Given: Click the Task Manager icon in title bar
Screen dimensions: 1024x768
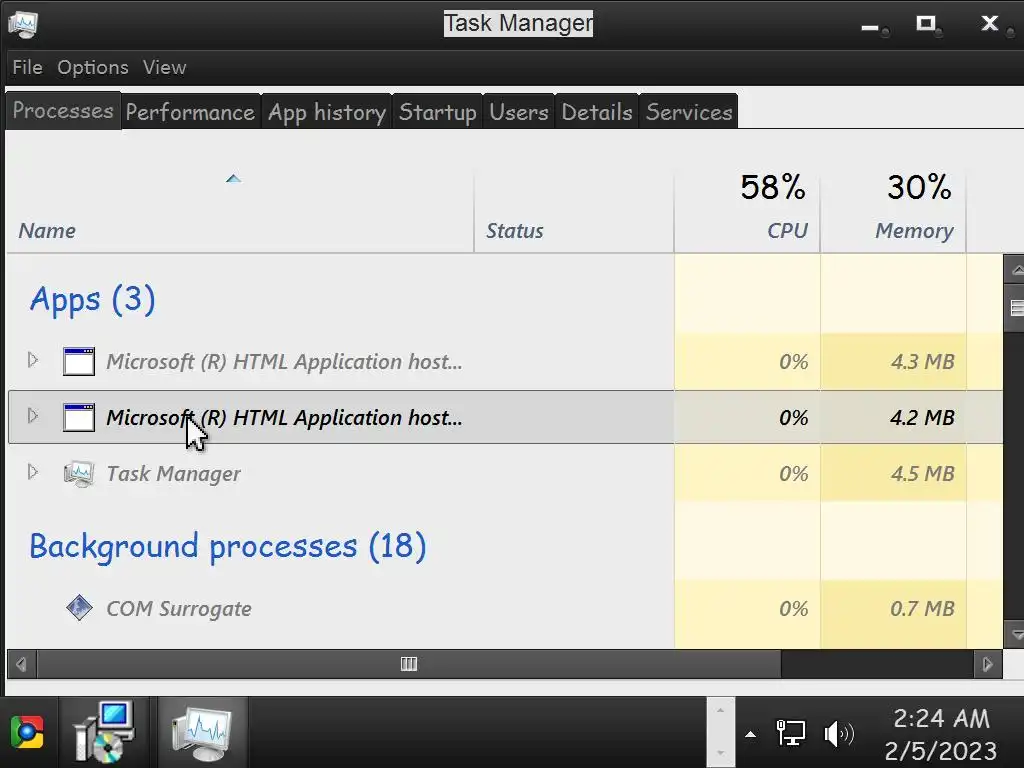Looking at the screenshot, I should tap(24, 25).
